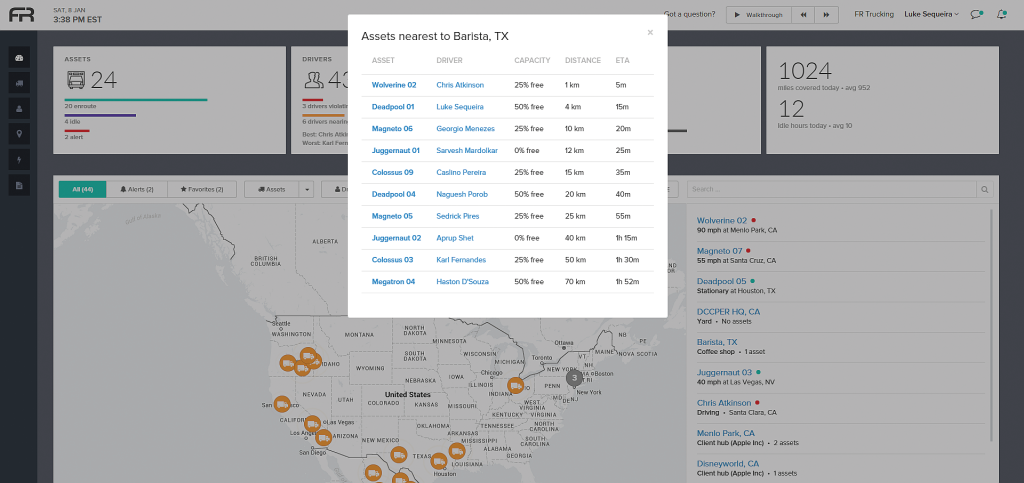
Task: Open the Colossus 09 asset link
Action: click(x=392, y=172)
